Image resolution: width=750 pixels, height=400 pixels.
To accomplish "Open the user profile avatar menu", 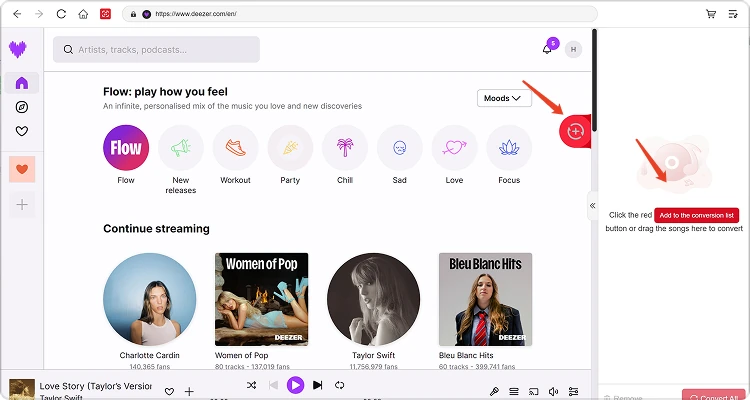I will coord(573,49).
